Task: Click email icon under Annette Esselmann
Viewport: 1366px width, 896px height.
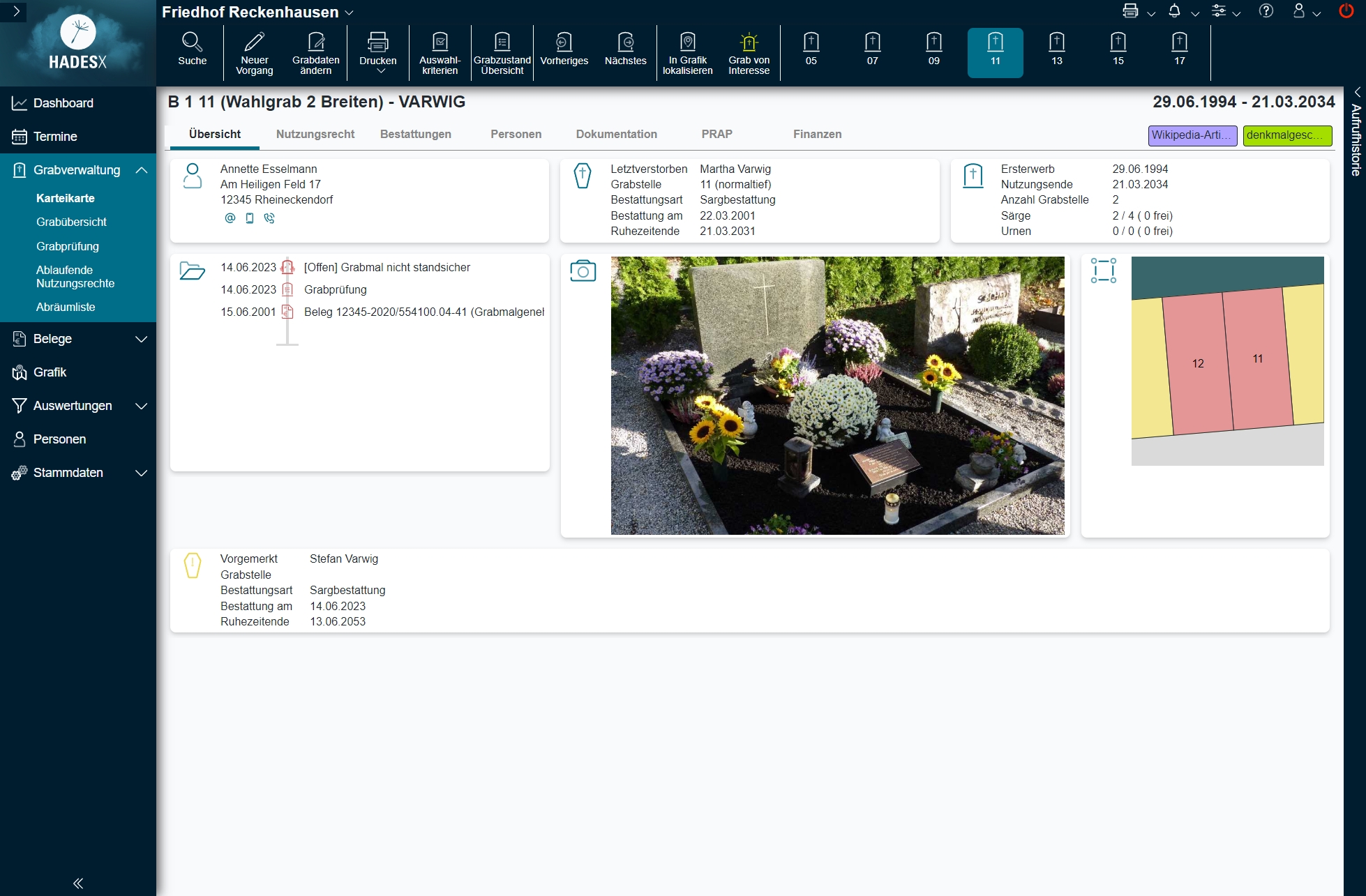Action: click(x=230, y=218)
